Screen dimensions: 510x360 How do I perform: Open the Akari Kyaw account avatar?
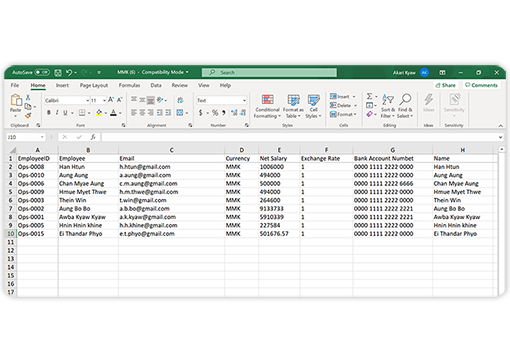[424, 72]
